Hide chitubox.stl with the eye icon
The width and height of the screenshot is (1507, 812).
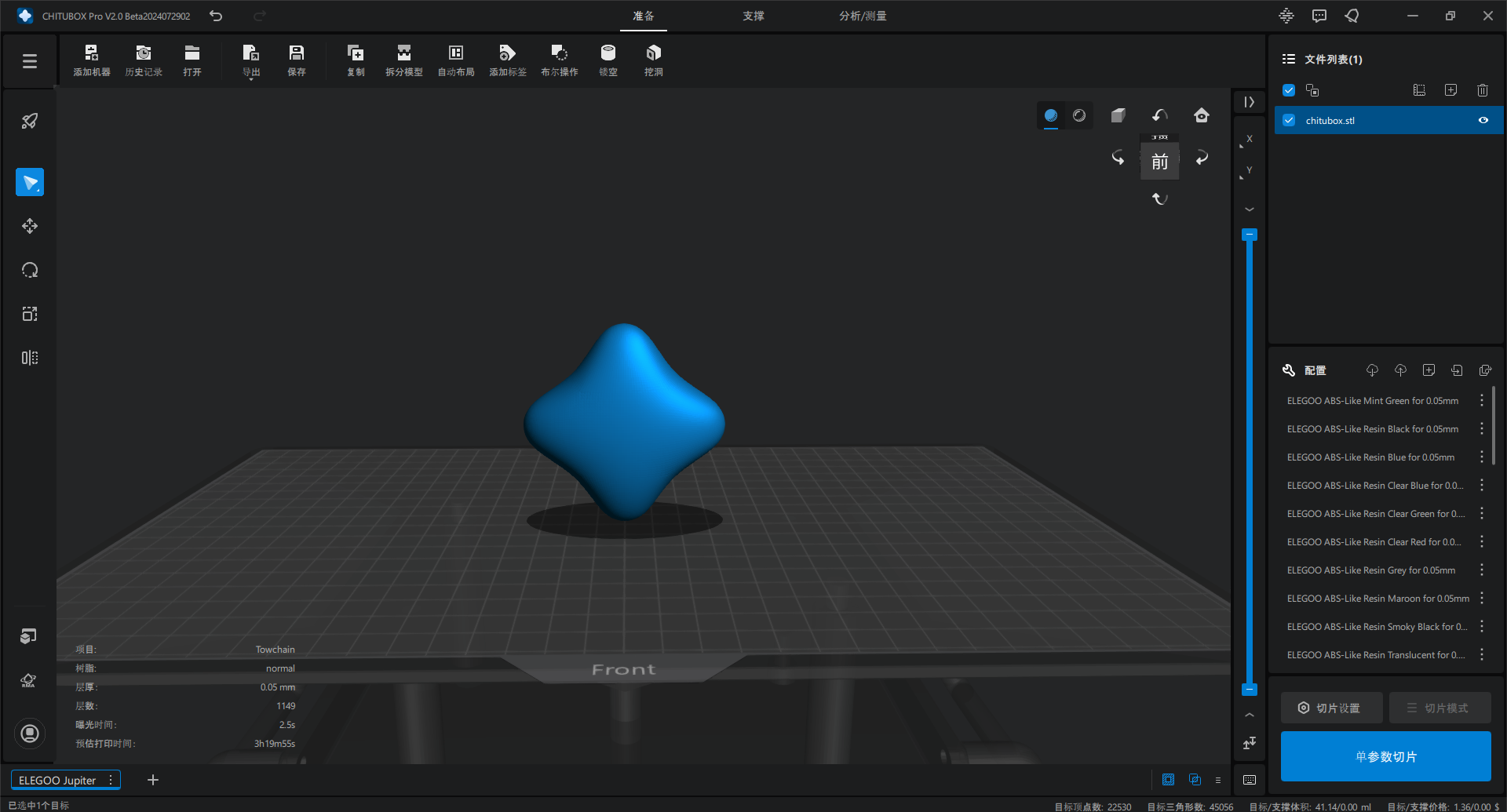click(1483, 120)
